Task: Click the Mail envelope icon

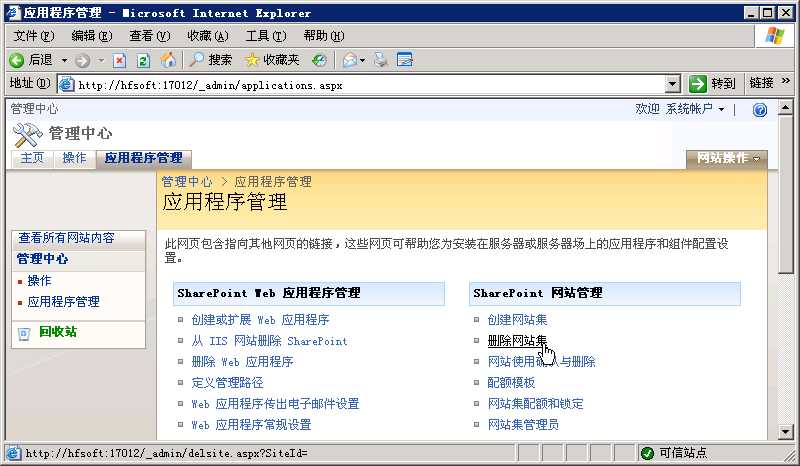Action: [x=349, y=61]
